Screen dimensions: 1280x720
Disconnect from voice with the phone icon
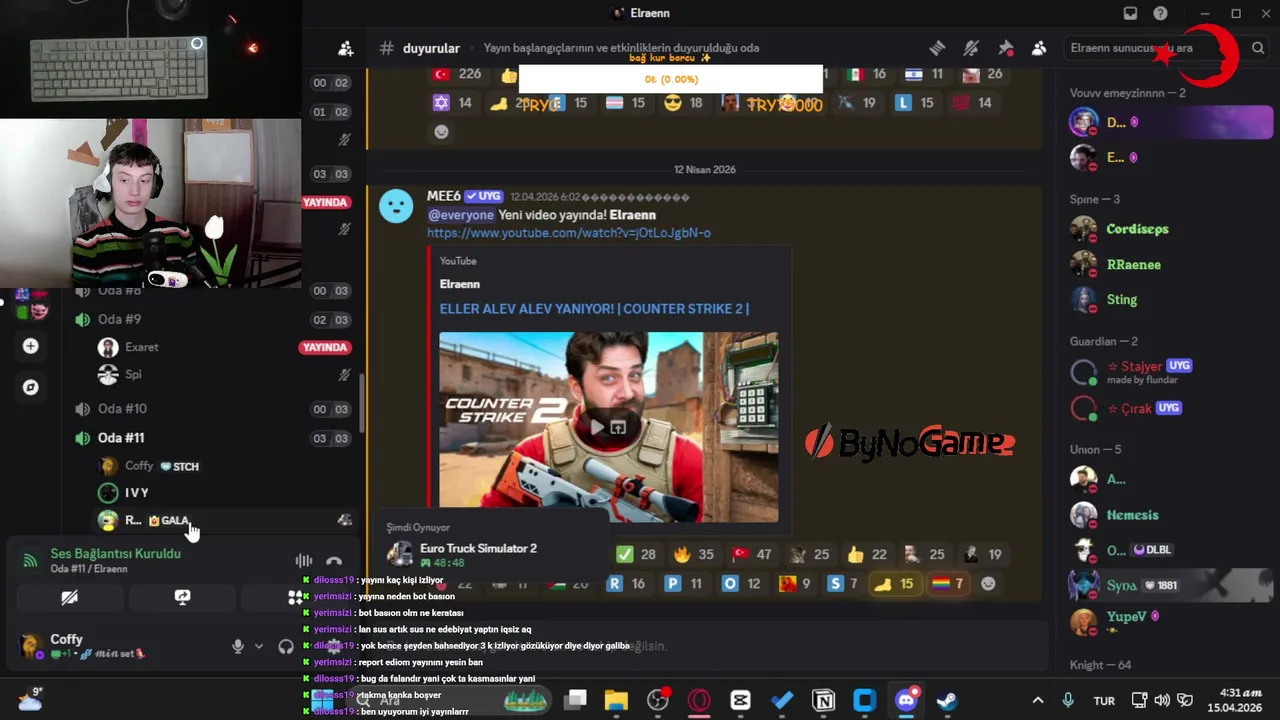click(x=334, y=561)
